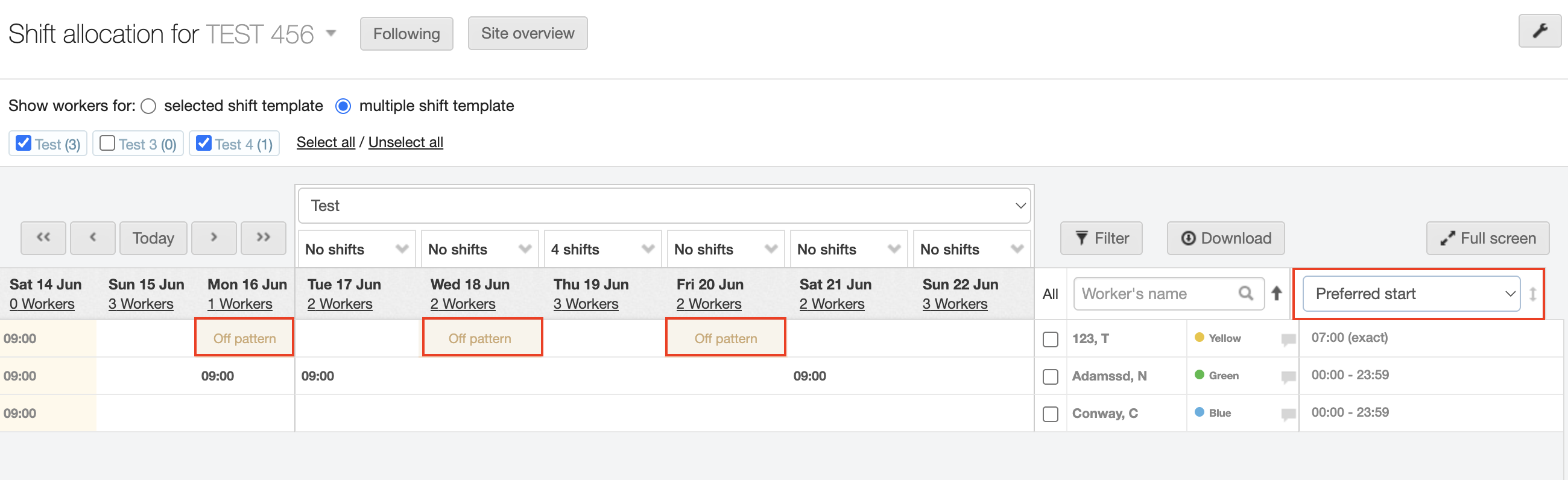The width and height of the screenshot is (1568, 480).
Task: Click the search magnifier in worker name field
Action: pos(1246,293)
